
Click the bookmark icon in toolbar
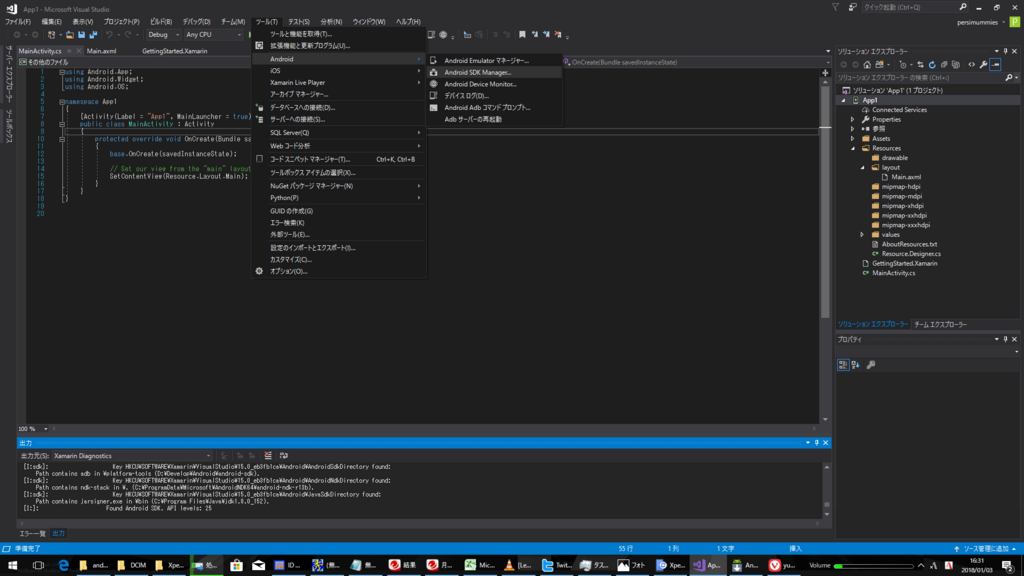522,35
